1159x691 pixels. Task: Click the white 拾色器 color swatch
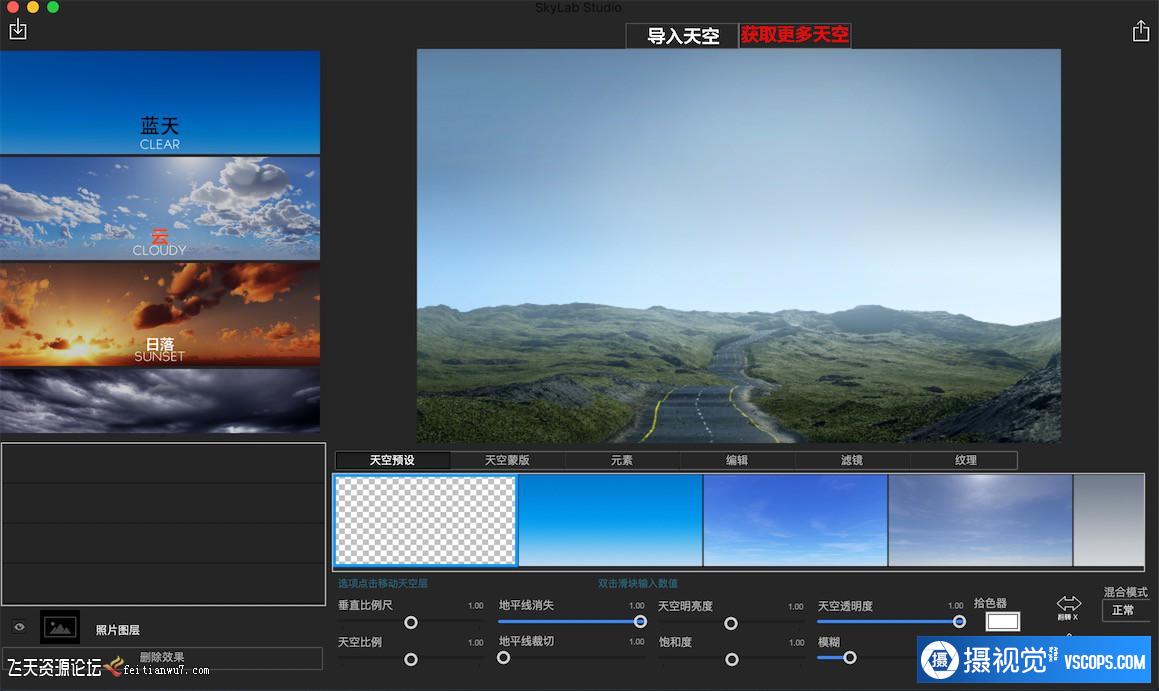pos(1003,622)
